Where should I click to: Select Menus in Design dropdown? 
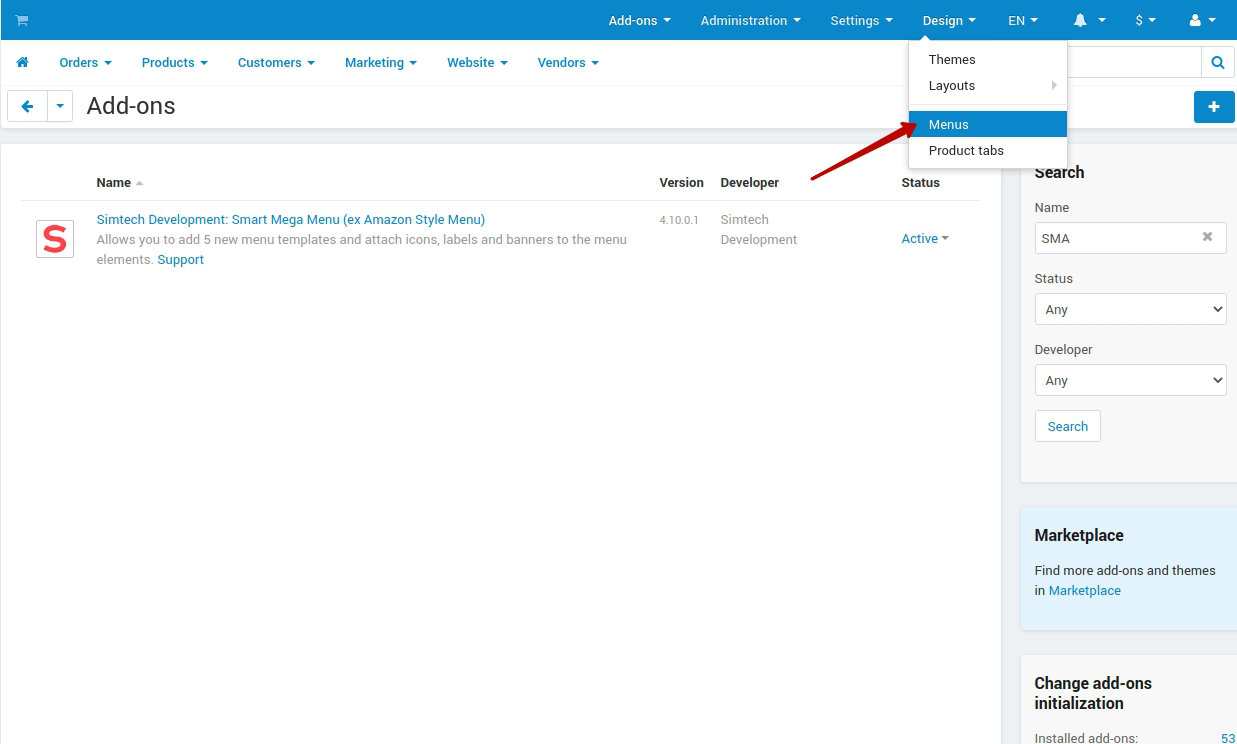[x=988, y=124]
